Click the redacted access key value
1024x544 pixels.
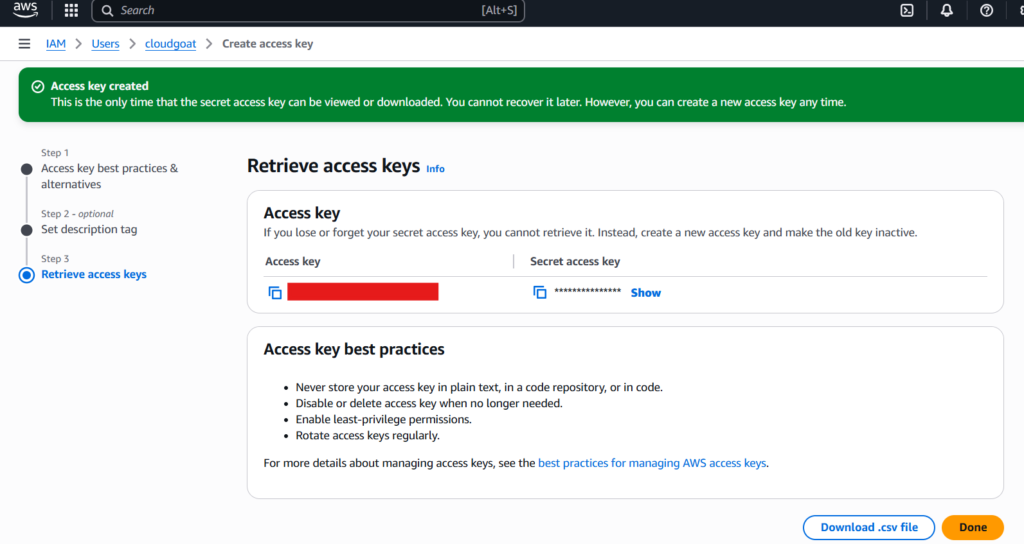[x=362, y=291]
